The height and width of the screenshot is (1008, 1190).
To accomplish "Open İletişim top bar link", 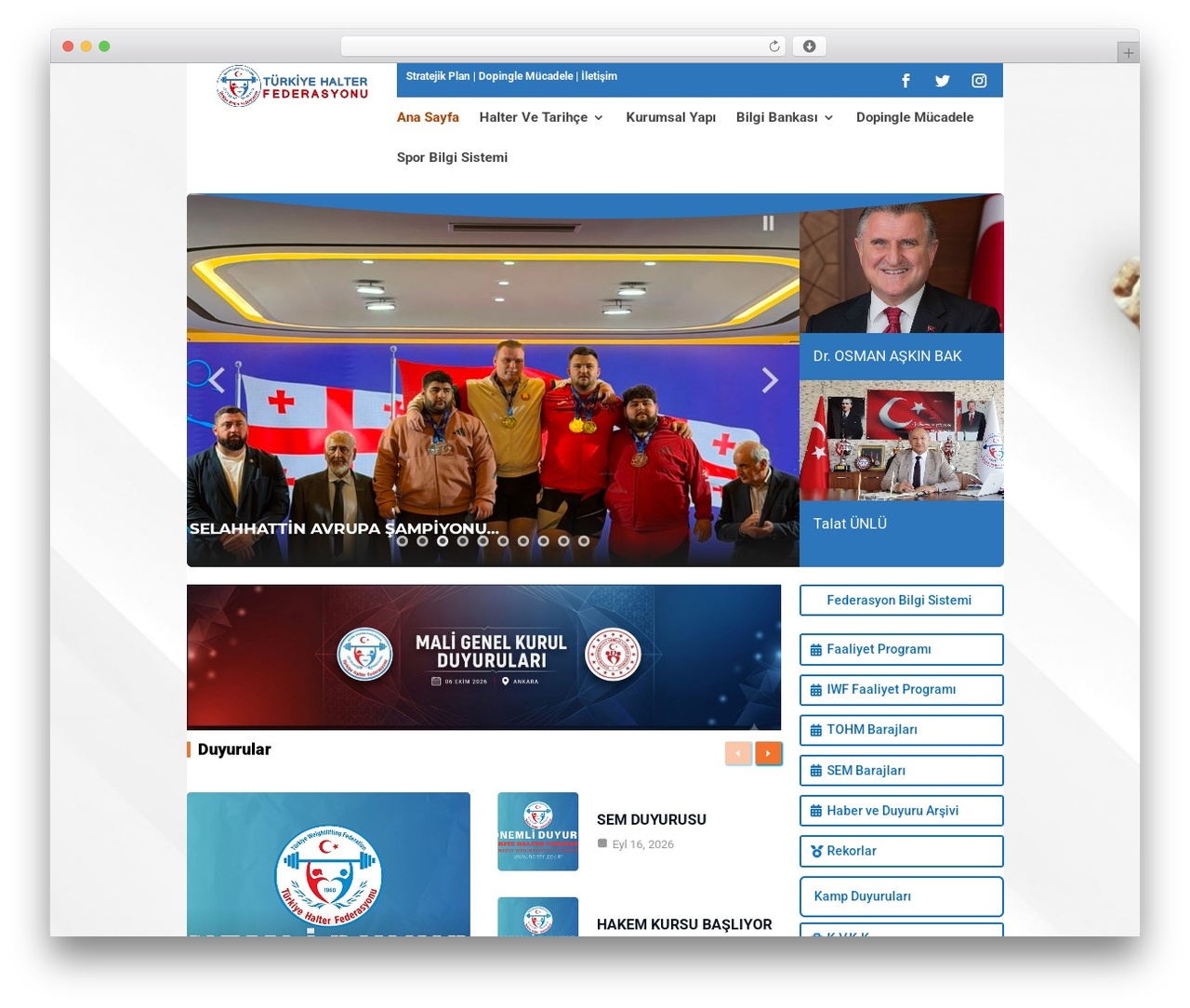I will click(x=599, y=76).
